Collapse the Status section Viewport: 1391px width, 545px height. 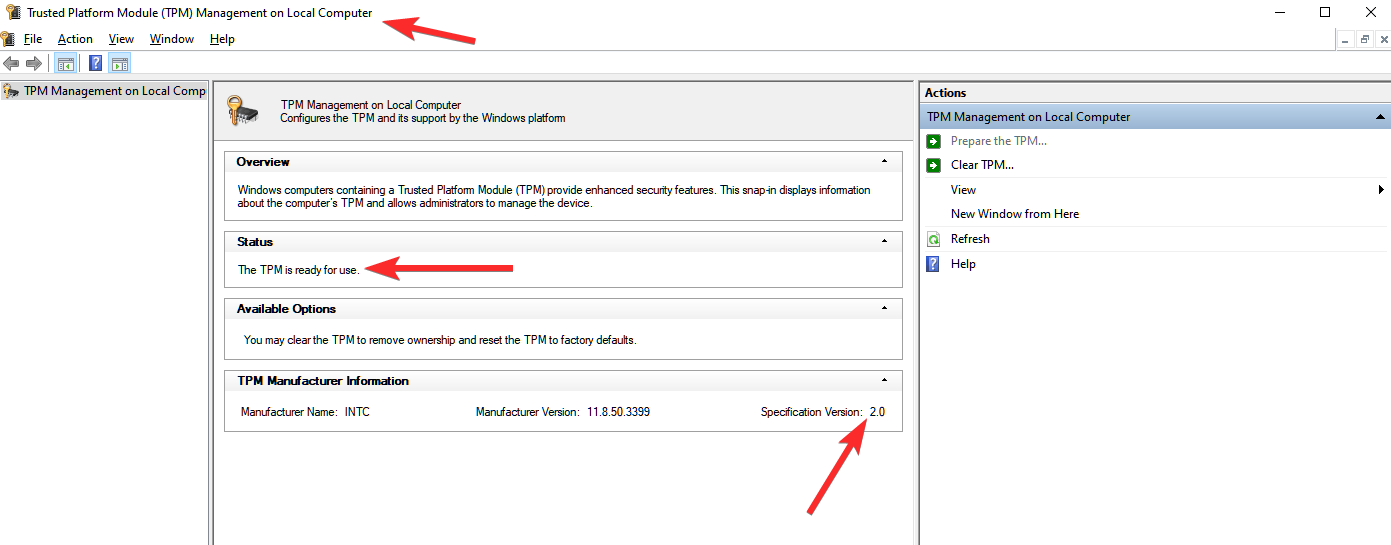[x=884, y=241]
